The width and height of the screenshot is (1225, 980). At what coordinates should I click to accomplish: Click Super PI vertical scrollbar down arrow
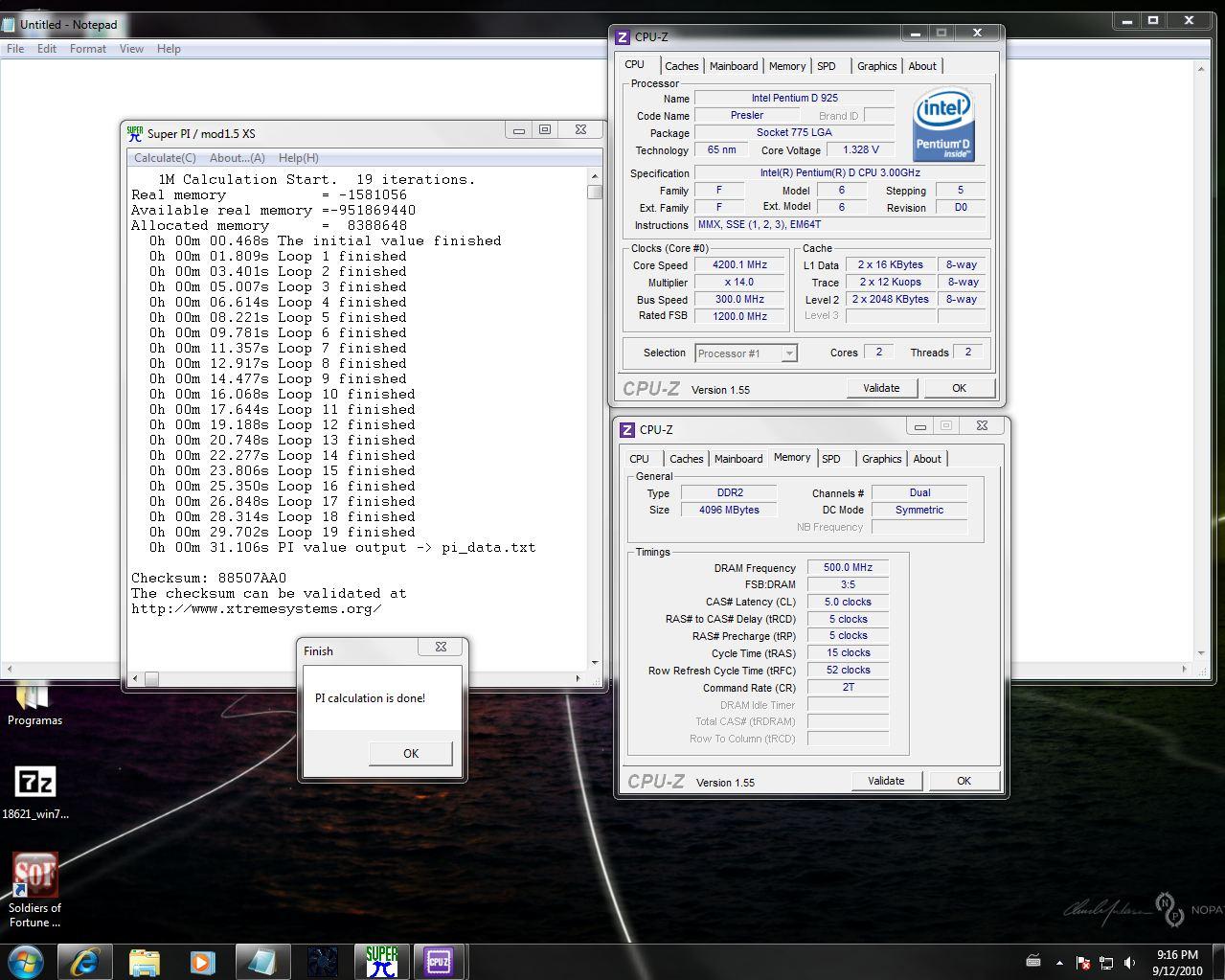click(595, 662)
